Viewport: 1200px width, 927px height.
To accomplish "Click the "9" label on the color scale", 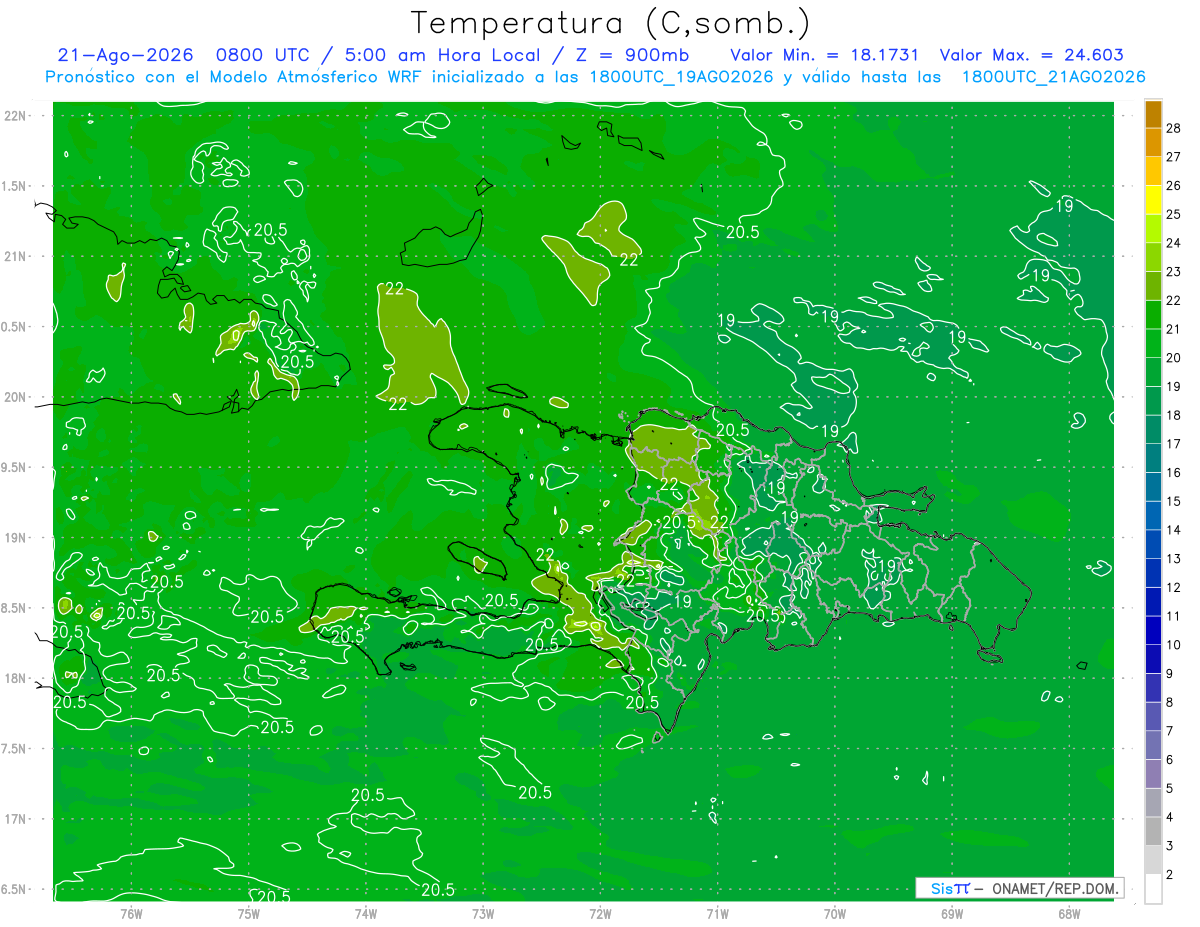I will (1170, 674).
